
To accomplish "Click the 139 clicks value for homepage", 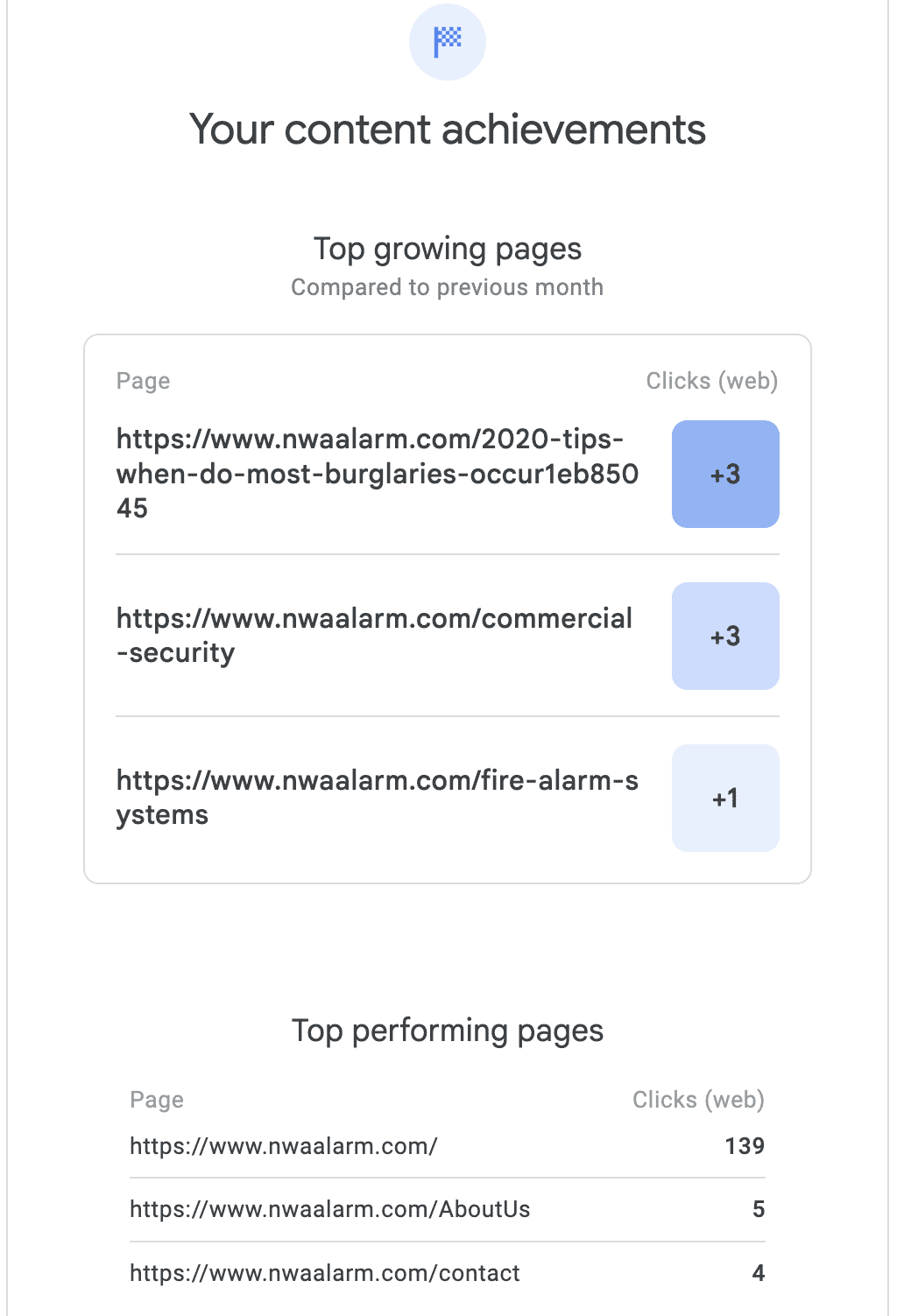I will coord(745,1146).
